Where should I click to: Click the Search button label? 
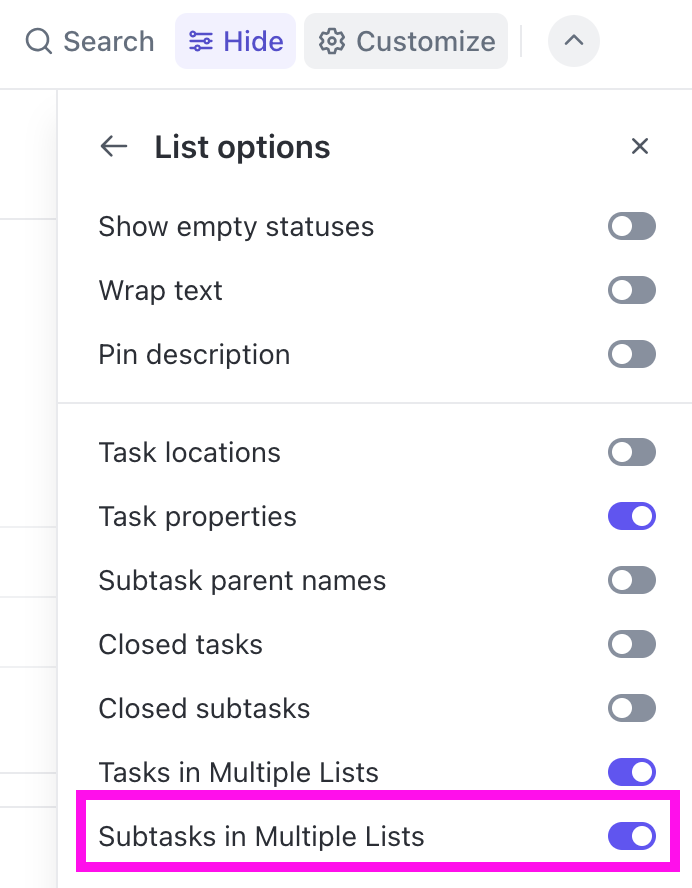(109, 42)
